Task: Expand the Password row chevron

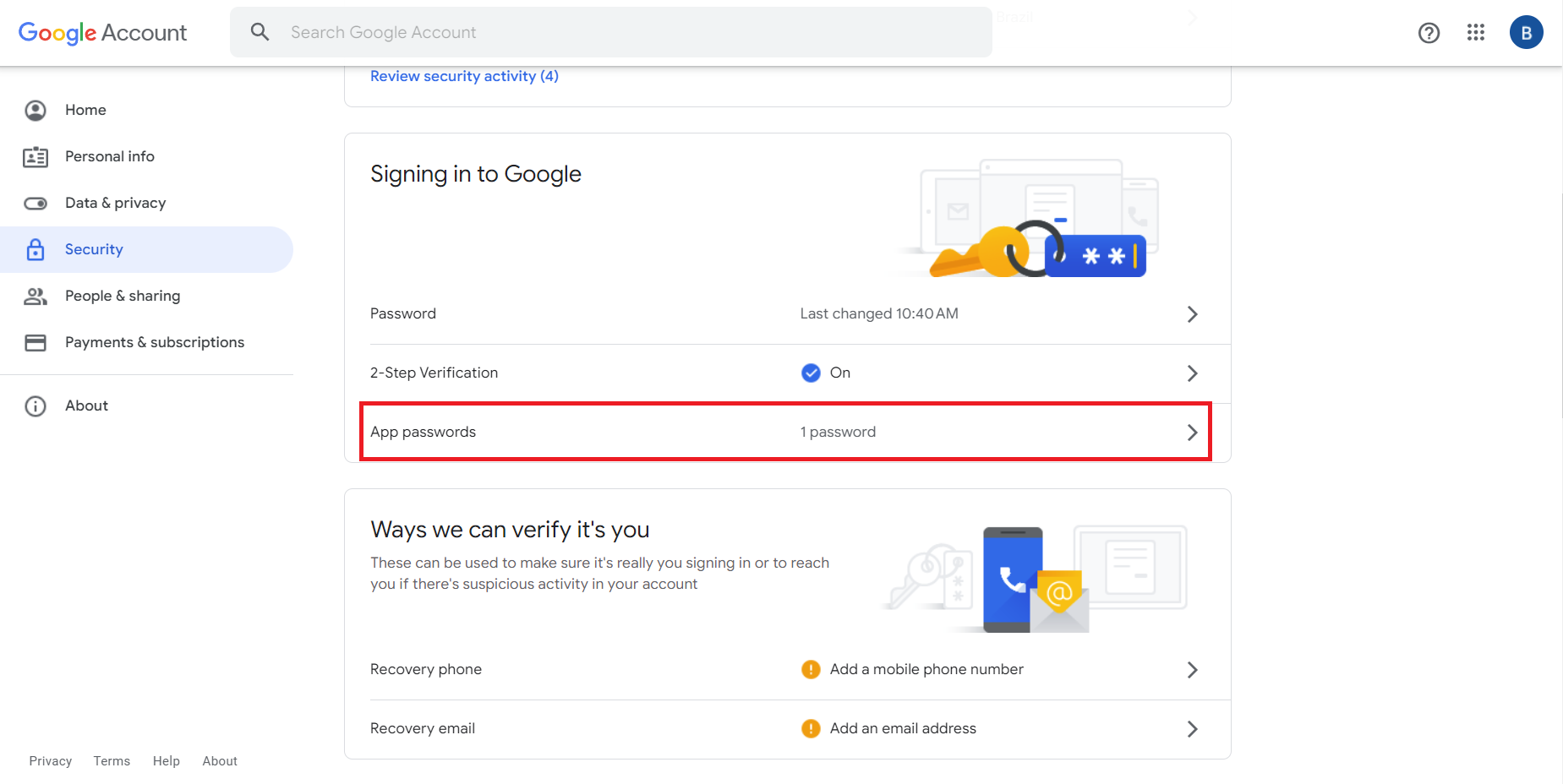Action: click(1192, 314)
